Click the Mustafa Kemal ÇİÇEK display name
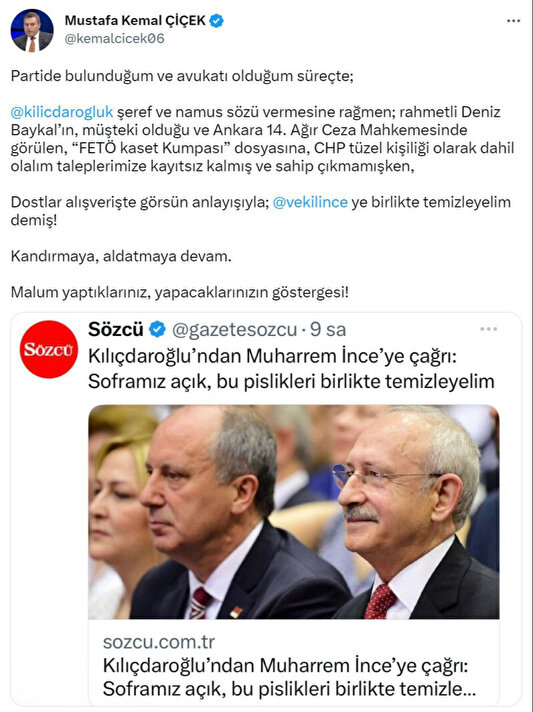 coord(135,20)
